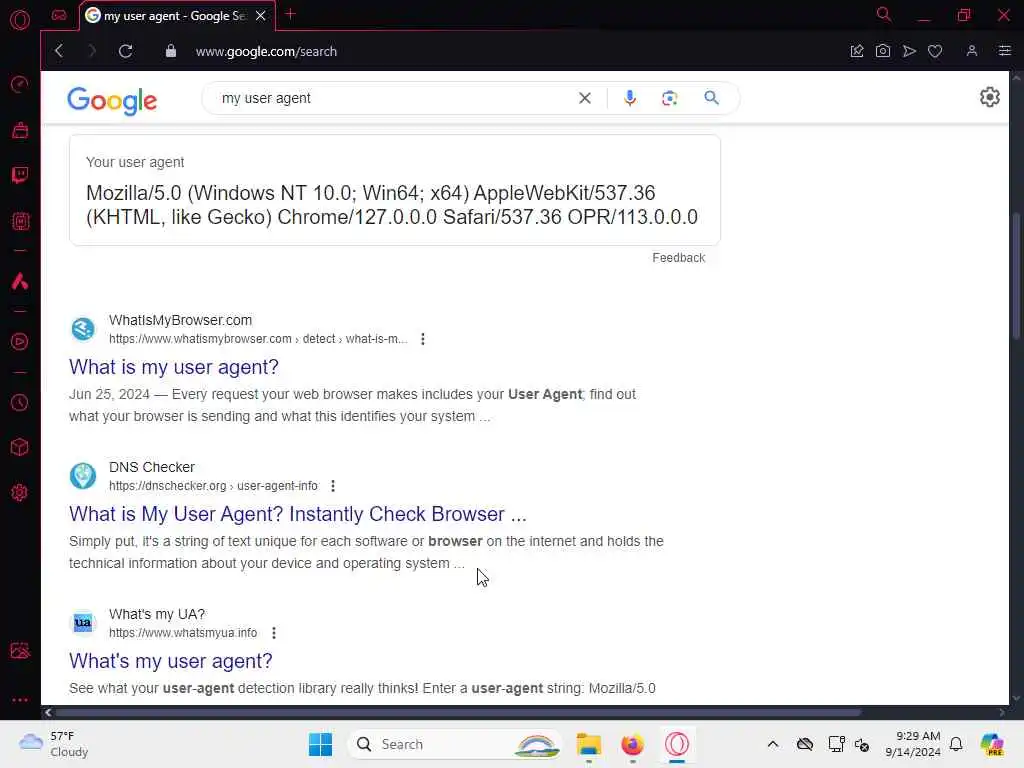Go back to previous page
Image resolution: width=1024 pixels, height=768 pixels.
59,51
